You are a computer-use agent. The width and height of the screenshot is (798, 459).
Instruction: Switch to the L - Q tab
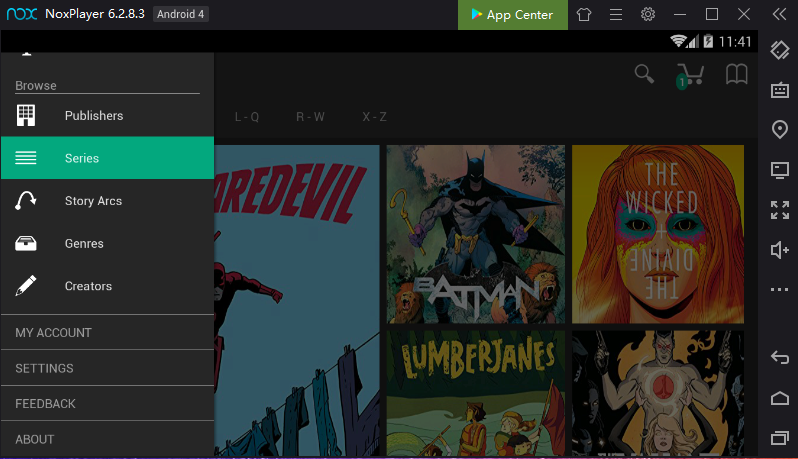247,117
